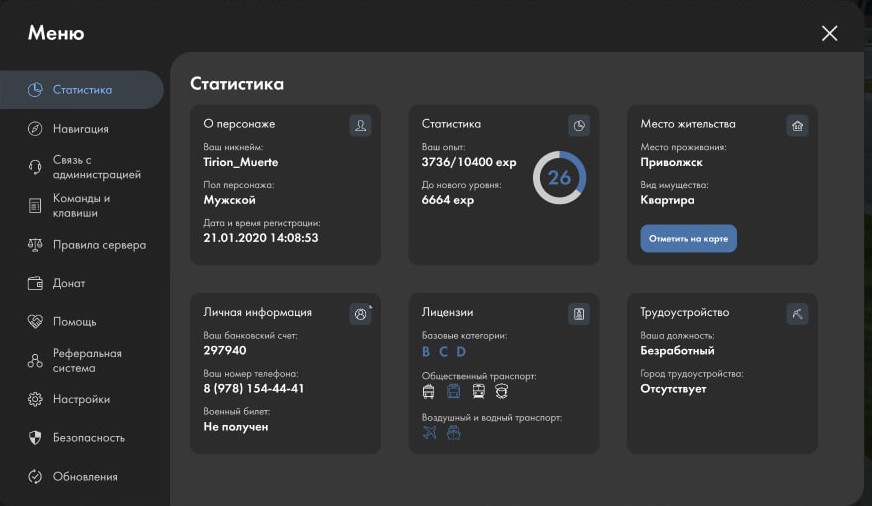Click the ID badge icon on Лицензии card

pos(579,314)
